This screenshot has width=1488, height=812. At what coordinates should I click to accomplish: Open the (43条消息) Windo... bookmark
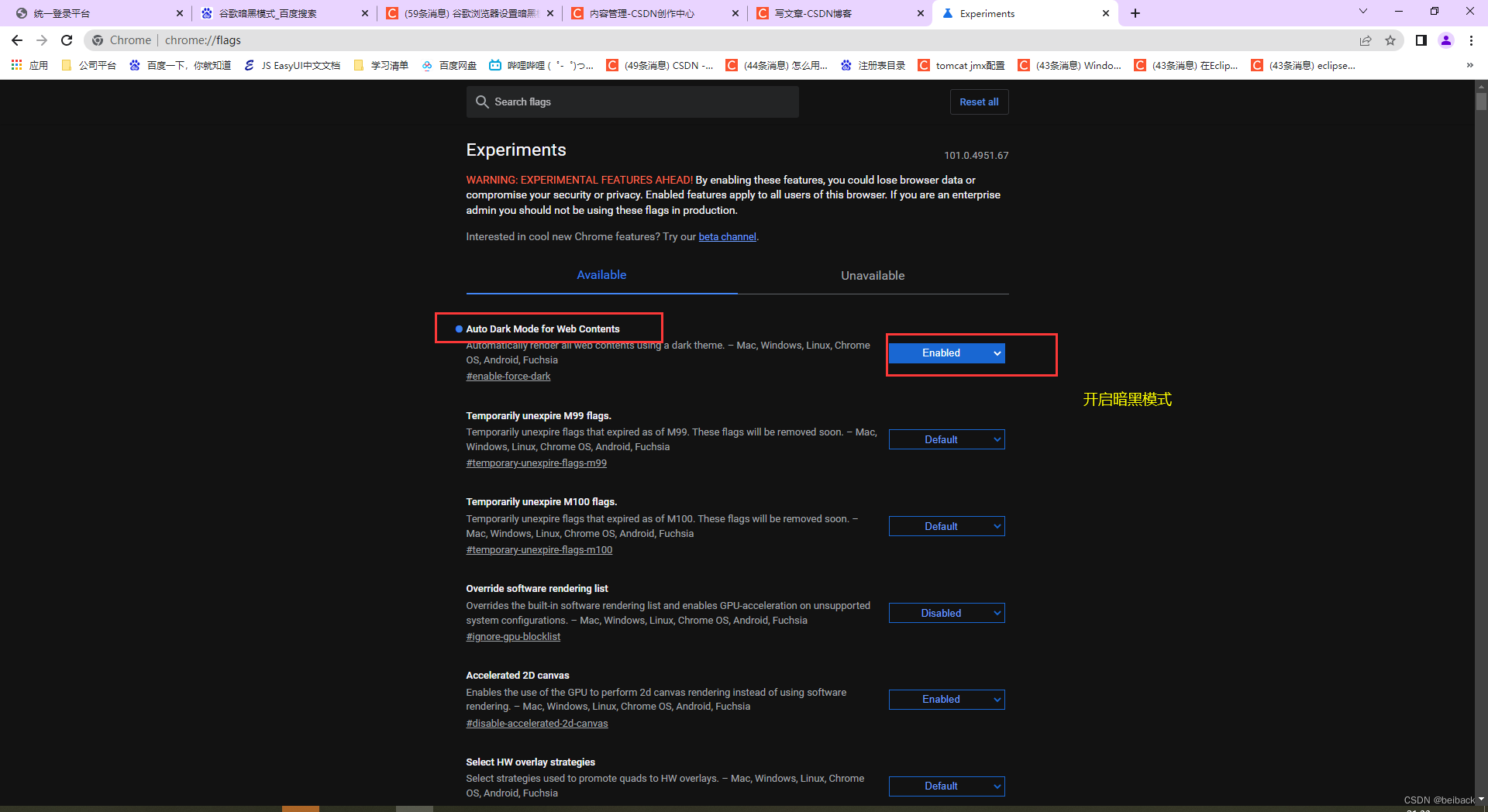click(x=1069, y=65)
